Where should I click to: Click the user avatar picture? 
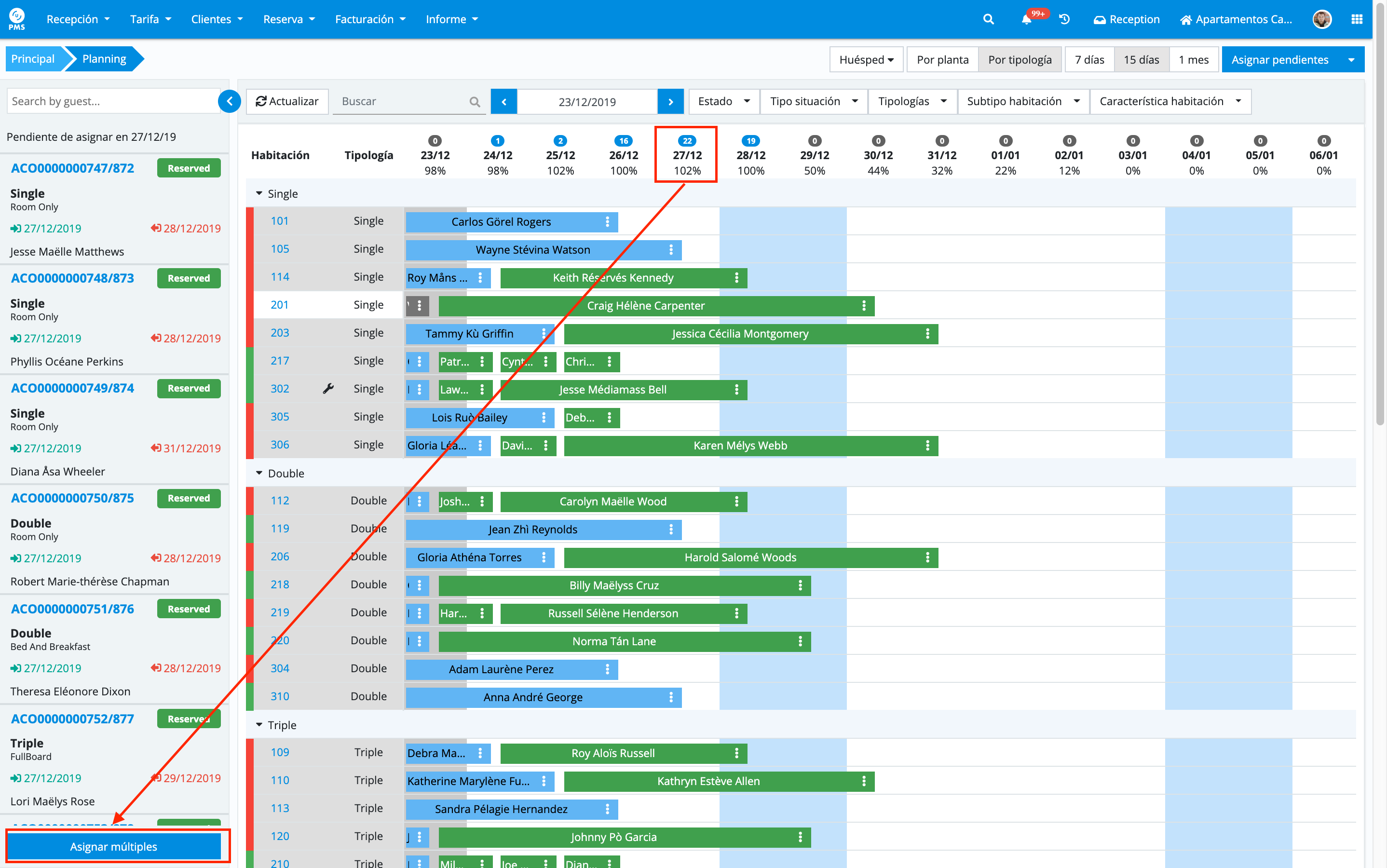[1321, 19]
